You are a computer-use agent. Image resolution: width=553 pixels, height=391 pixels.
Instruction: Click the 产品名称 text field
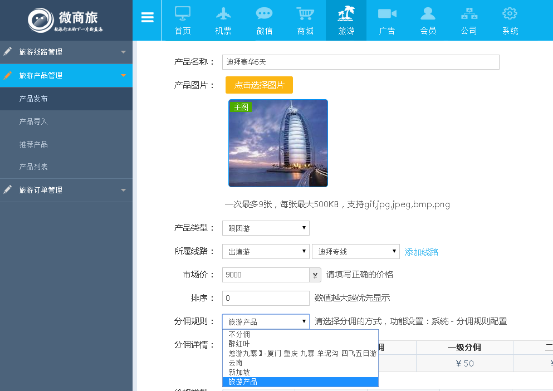coord(361,62)
